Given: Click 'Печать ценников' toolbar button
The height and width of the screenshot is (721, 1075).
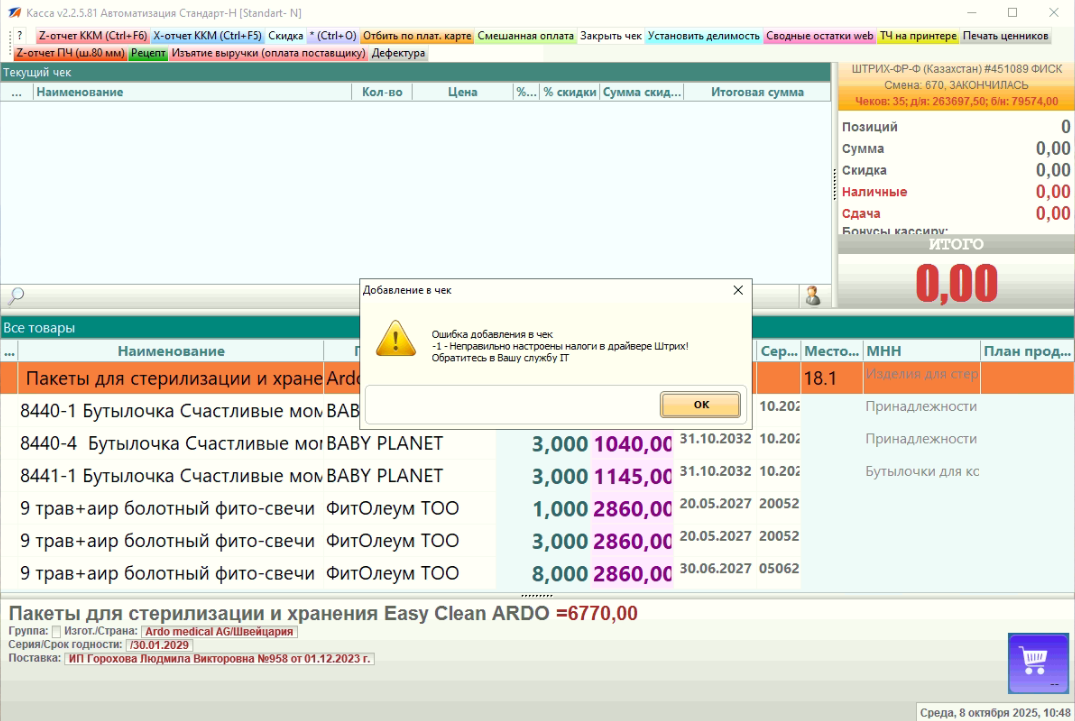Looking at the screenshot, I should point(1005,36).
